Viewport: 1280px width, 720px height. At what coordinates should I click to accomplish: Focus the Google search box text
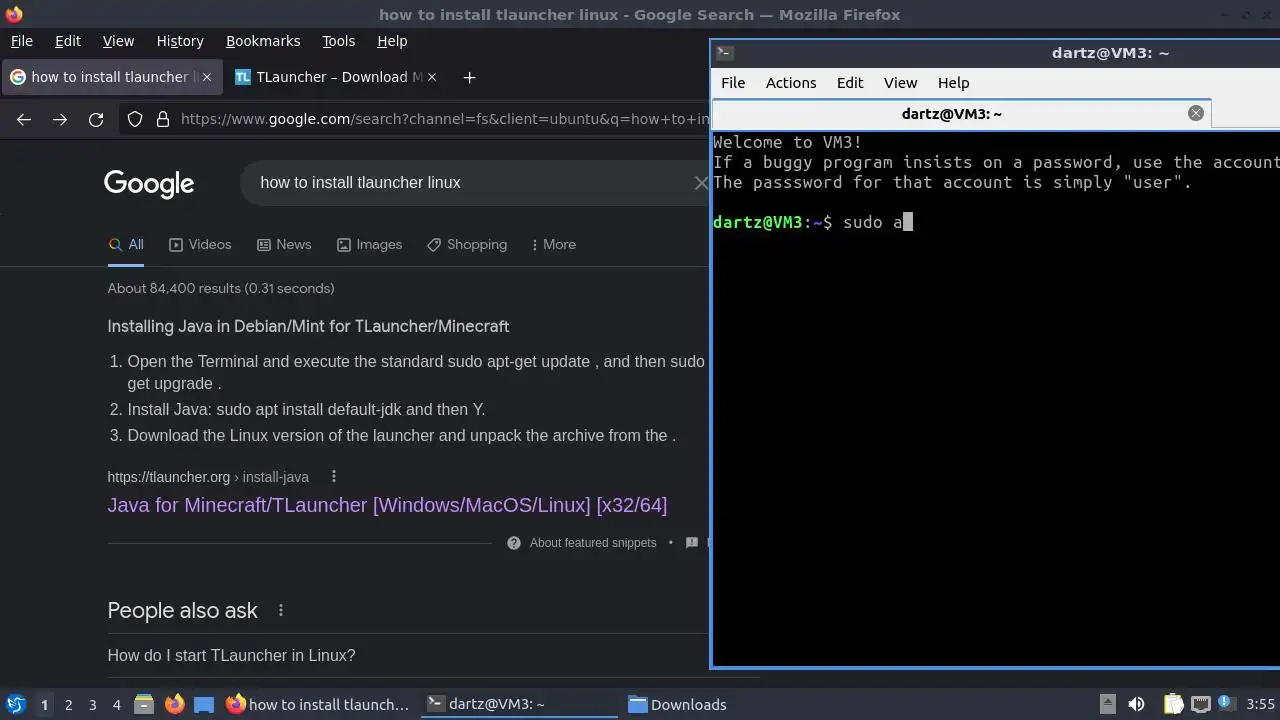coord(360,183)
